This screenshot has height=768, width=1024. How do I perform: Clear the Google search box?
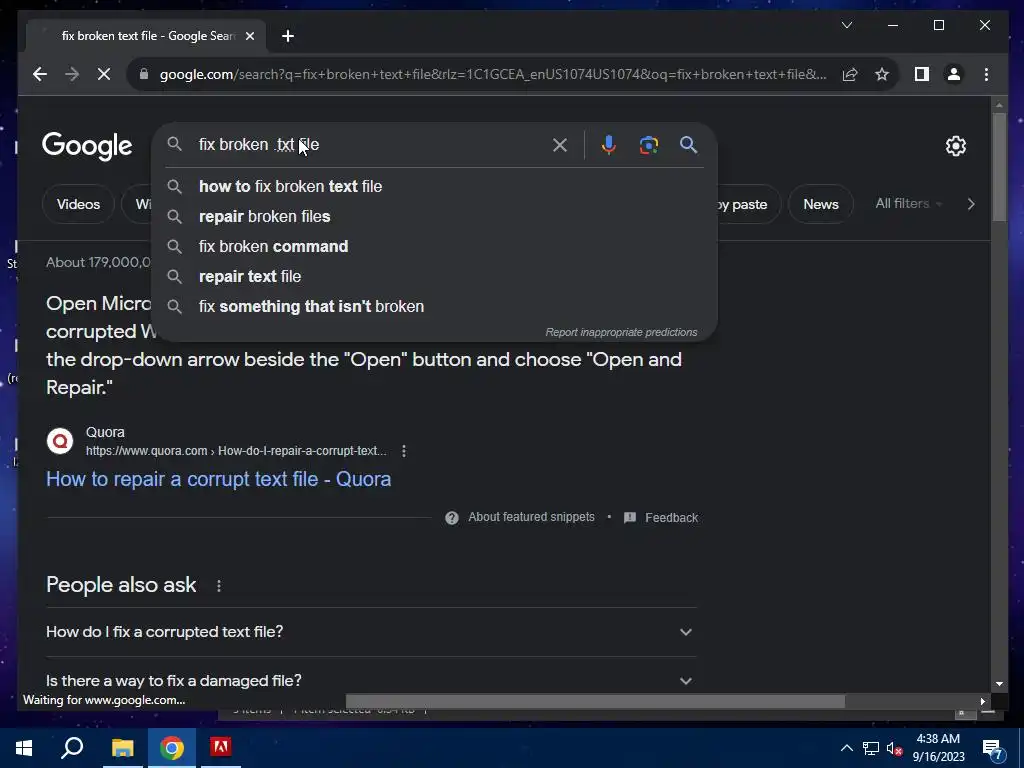[560, 145]
